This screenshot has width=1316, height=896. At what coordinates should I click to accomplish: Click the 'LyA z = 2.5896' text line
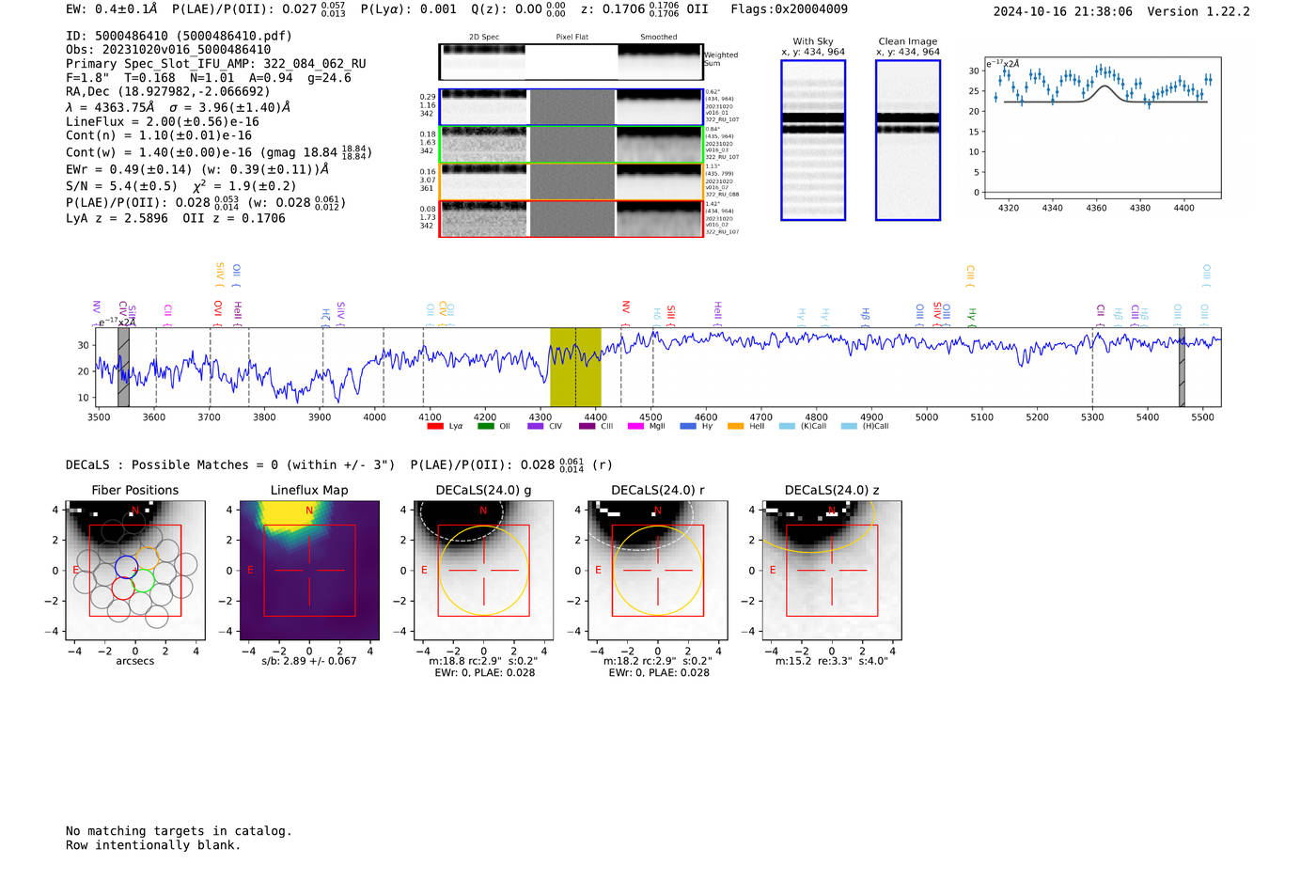(117, 218)
